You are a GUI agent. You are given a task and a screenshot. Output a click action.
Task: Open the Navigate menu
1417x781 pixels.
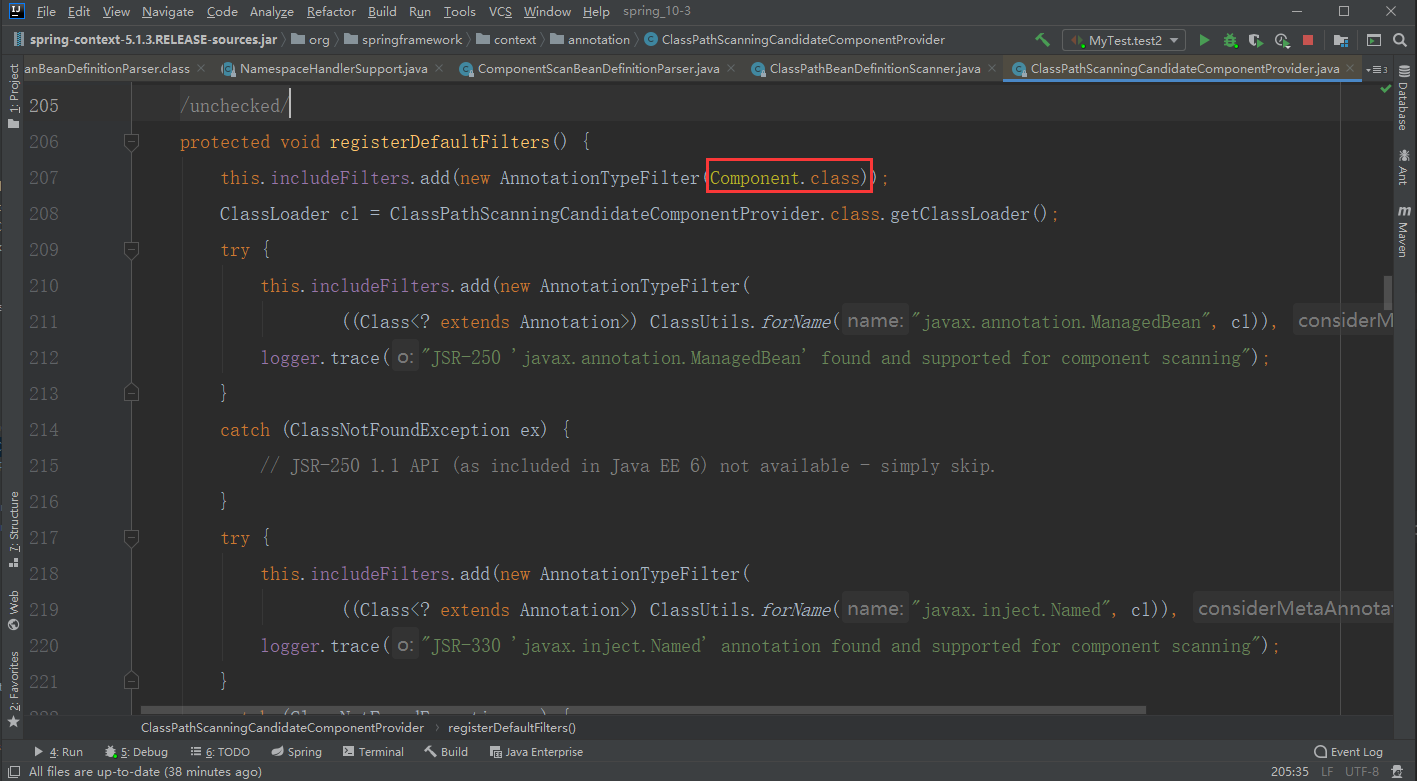point(168,12)
